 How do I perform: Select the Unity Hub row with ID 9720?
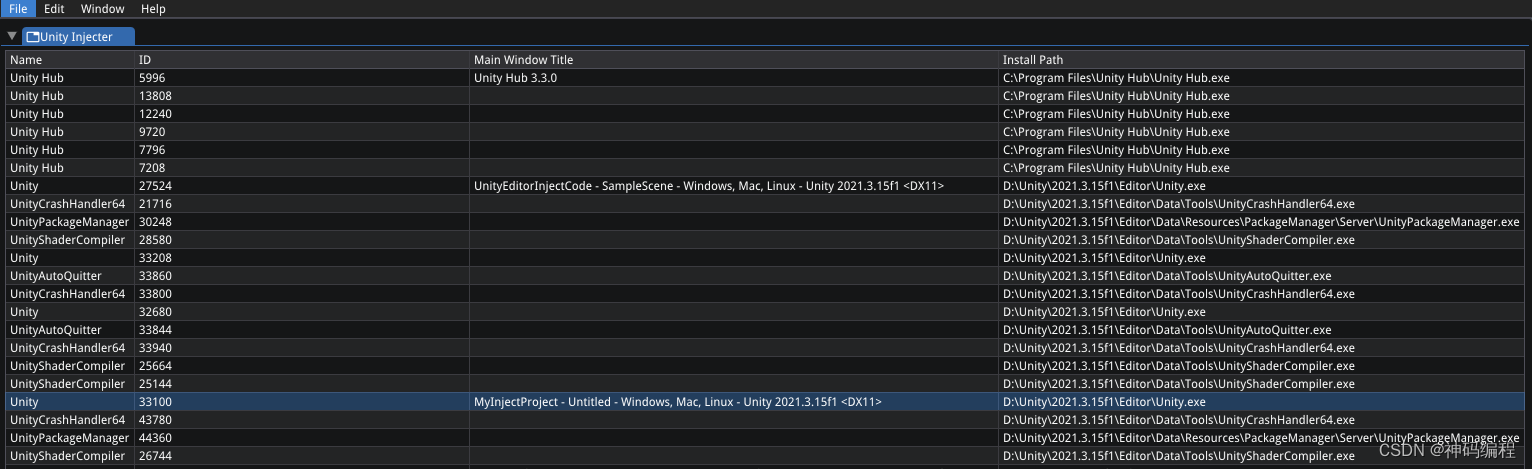point(765,132)
